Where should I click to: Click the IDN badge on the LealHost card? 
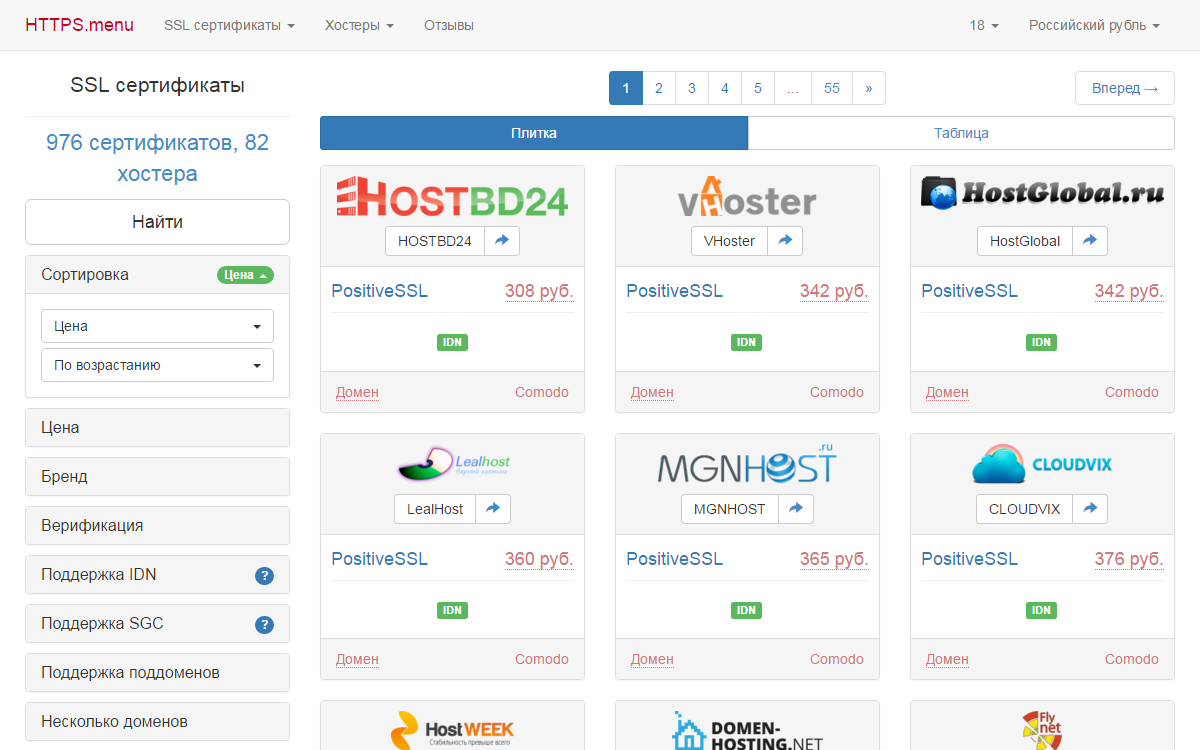coord(452,610)
